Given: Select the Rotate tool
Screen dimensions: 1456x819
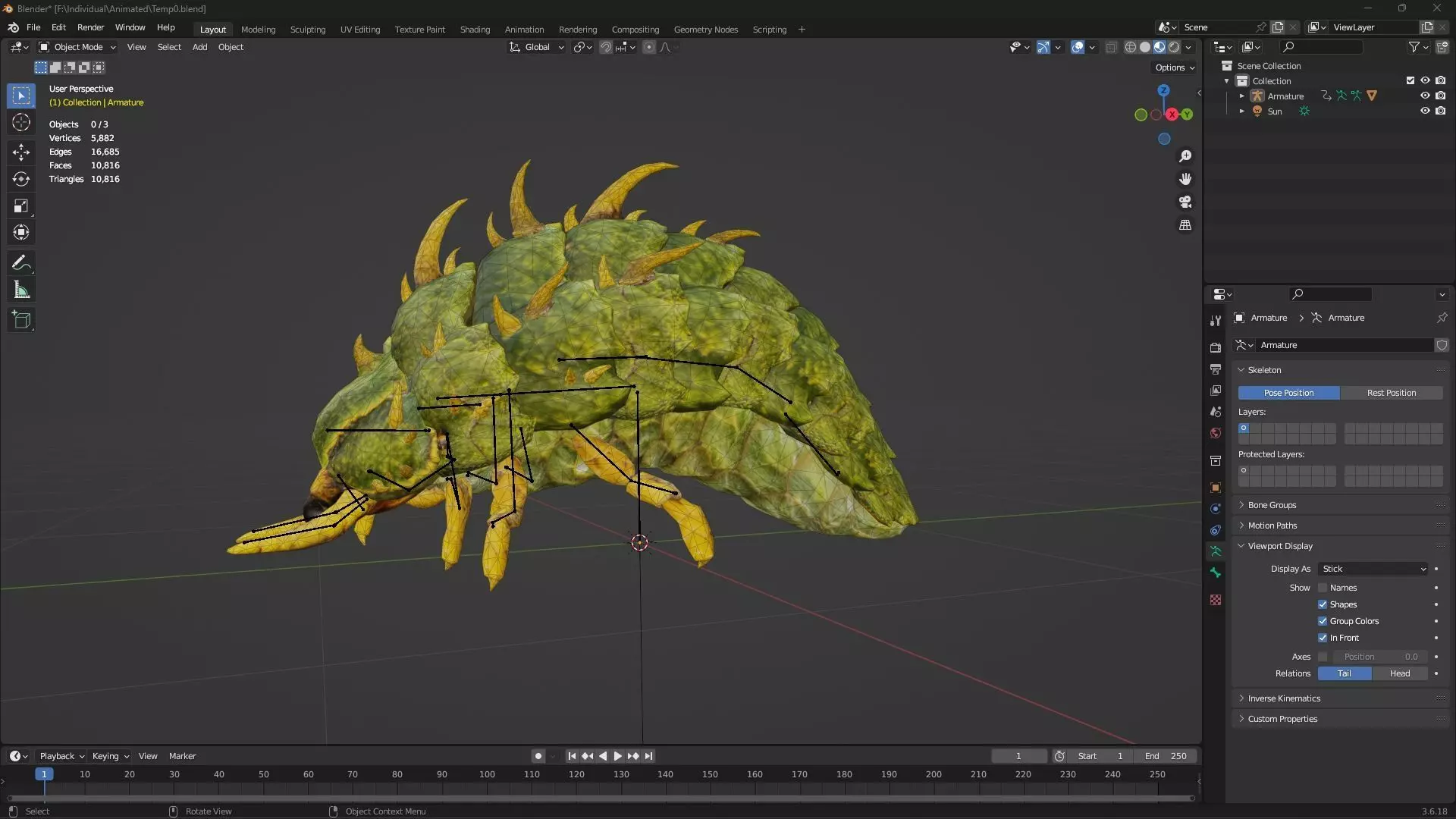Looking at the screenshot, I should pyautogui.click(x=21, y=179).
